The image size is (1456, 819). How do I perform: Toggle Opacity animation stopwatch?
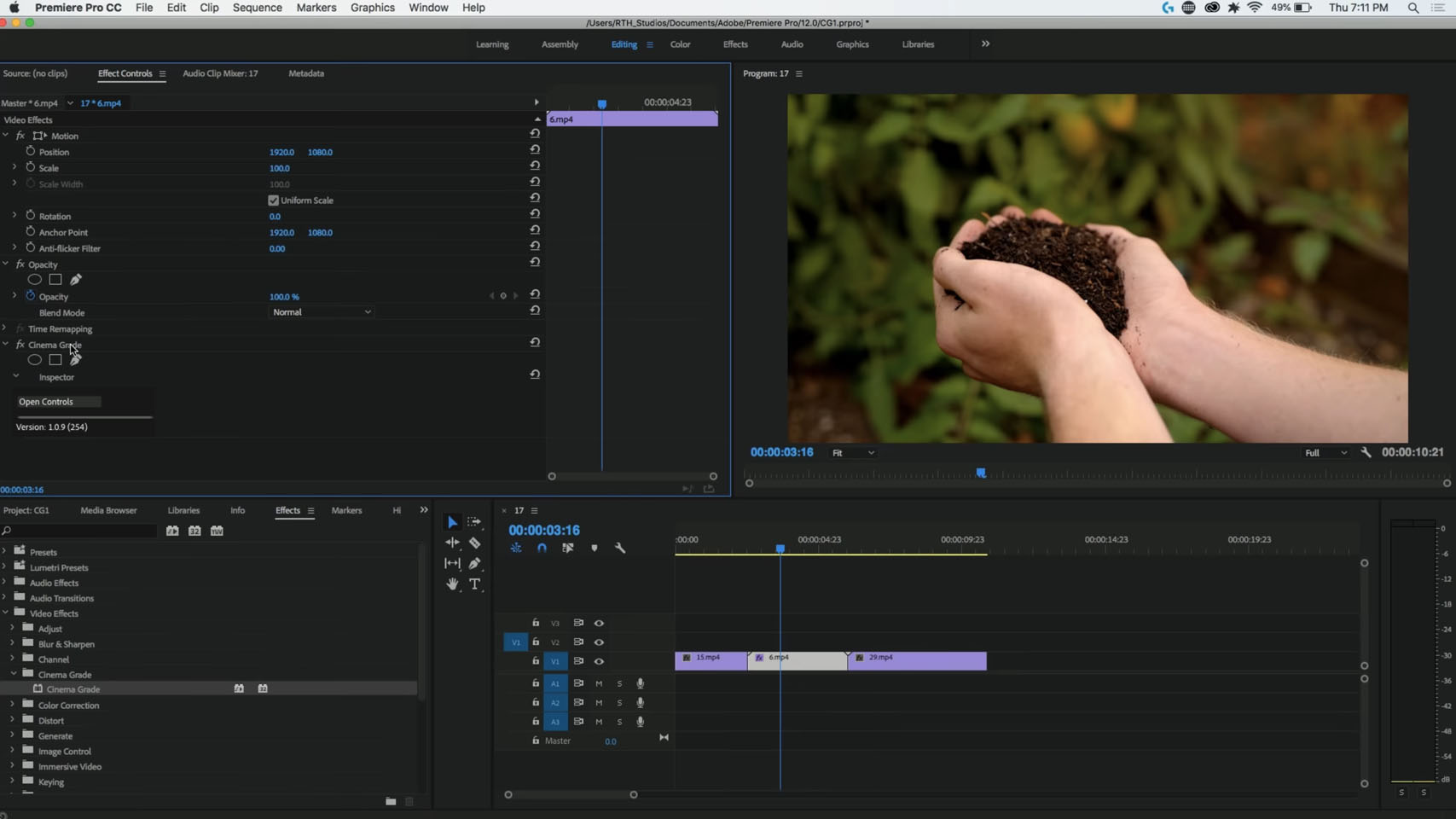(31, 295)
